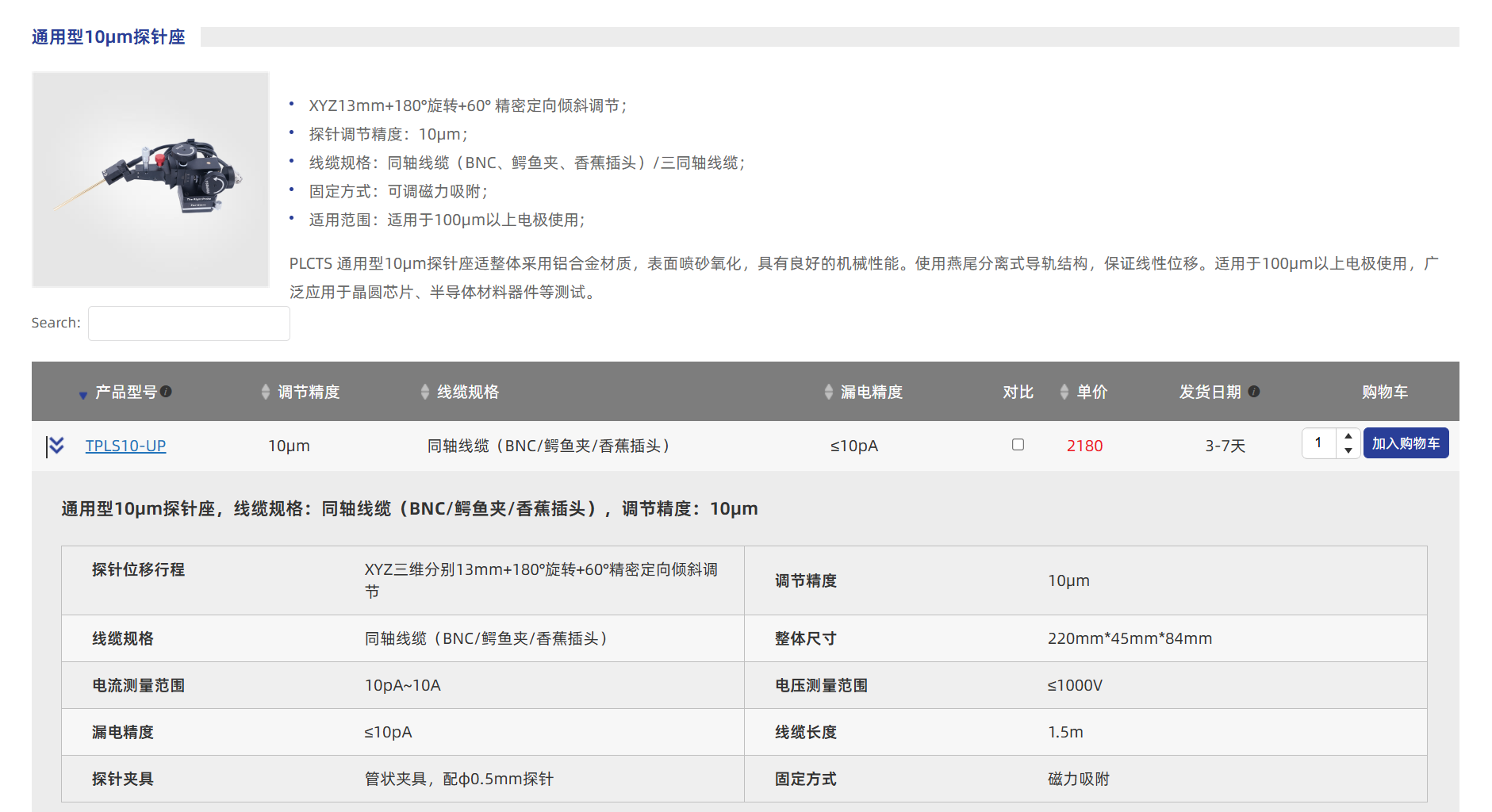Click sort arrows icon for 线缆规格
Screen dimensions: 1492x812
click(x=424, y=392)
